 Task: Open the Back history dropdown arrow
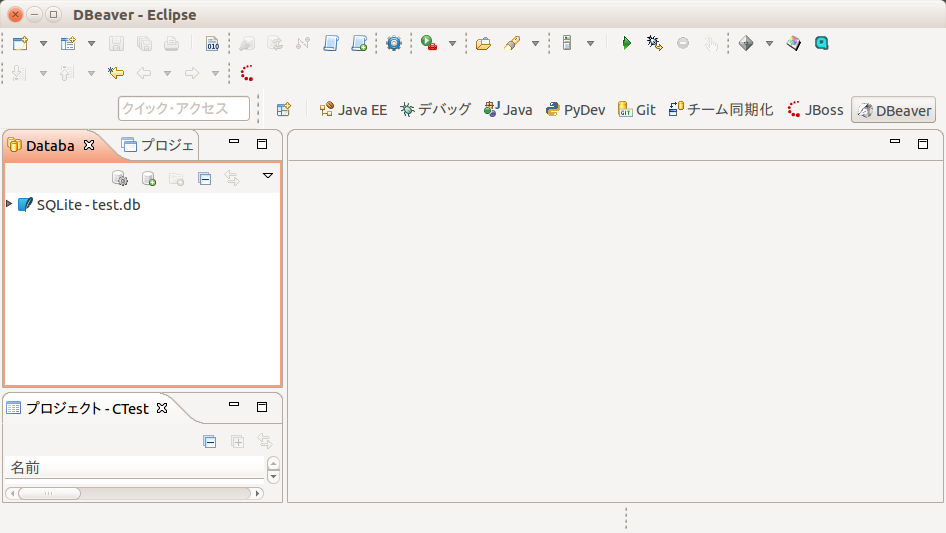pos(167,74)
